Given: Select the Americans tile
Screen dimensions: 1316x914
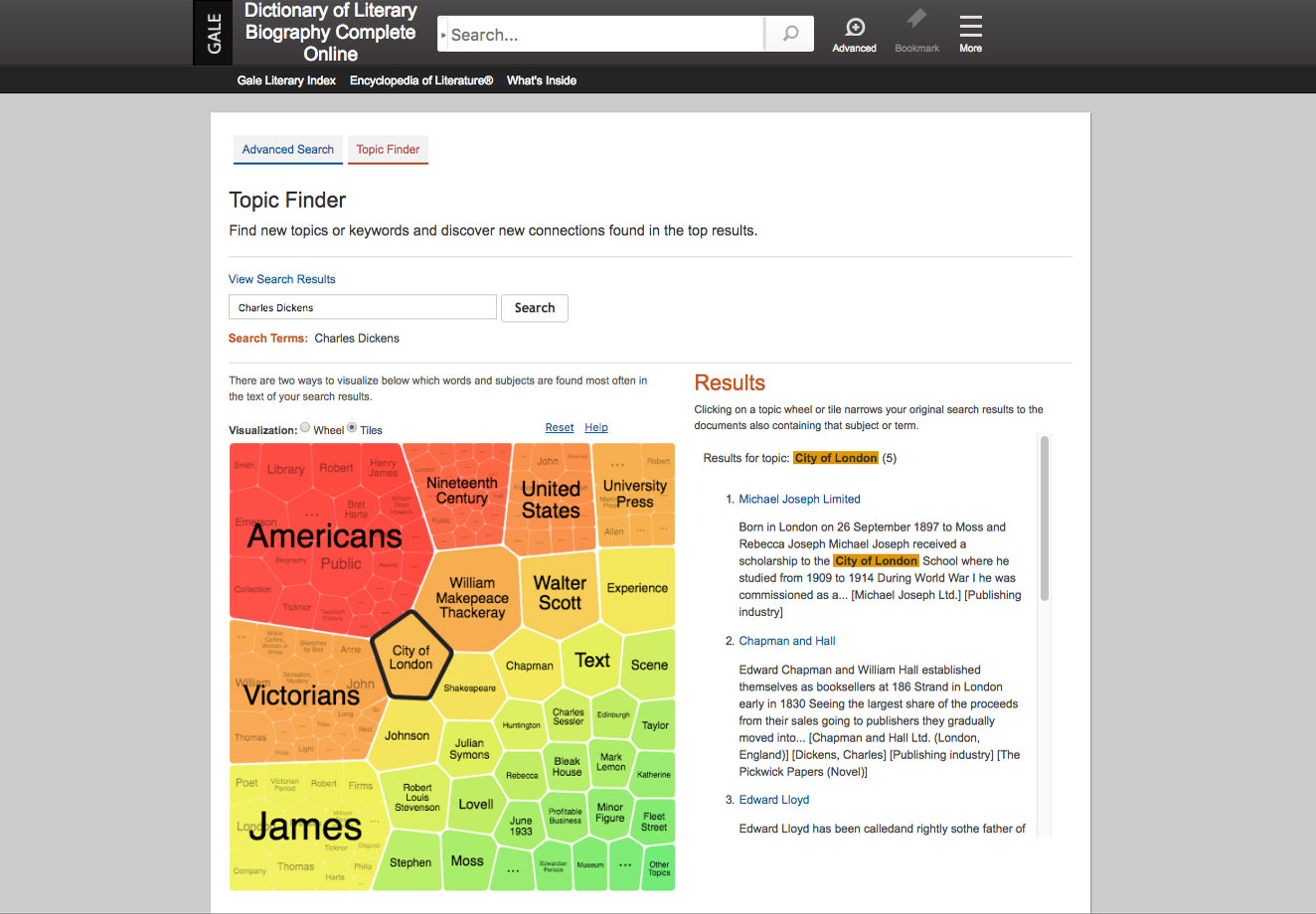Looking at the screenshot, I should (x=325, y=535).
